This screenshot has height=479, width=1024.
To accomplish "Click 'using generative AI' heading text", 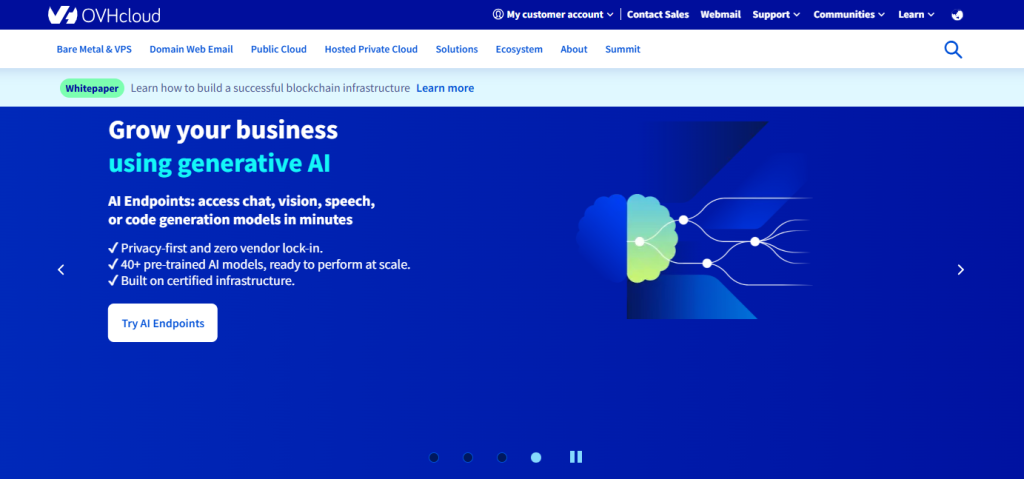I will 219,164.
